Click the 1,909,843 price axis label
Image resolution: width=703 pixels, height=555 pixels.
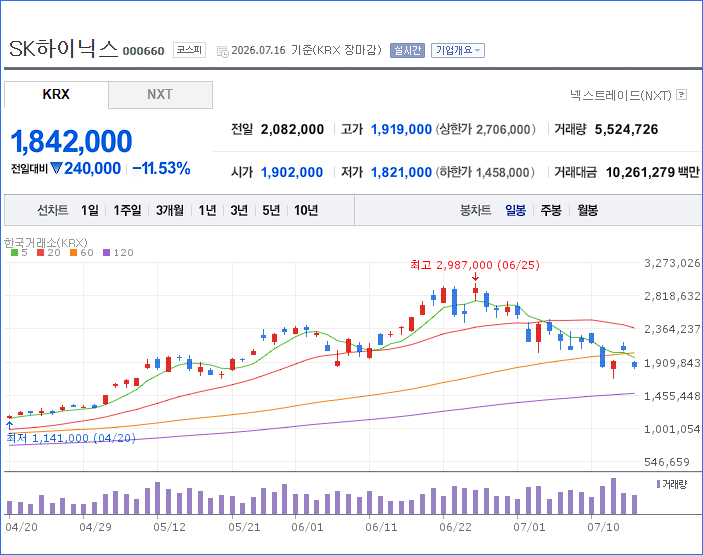672,363
